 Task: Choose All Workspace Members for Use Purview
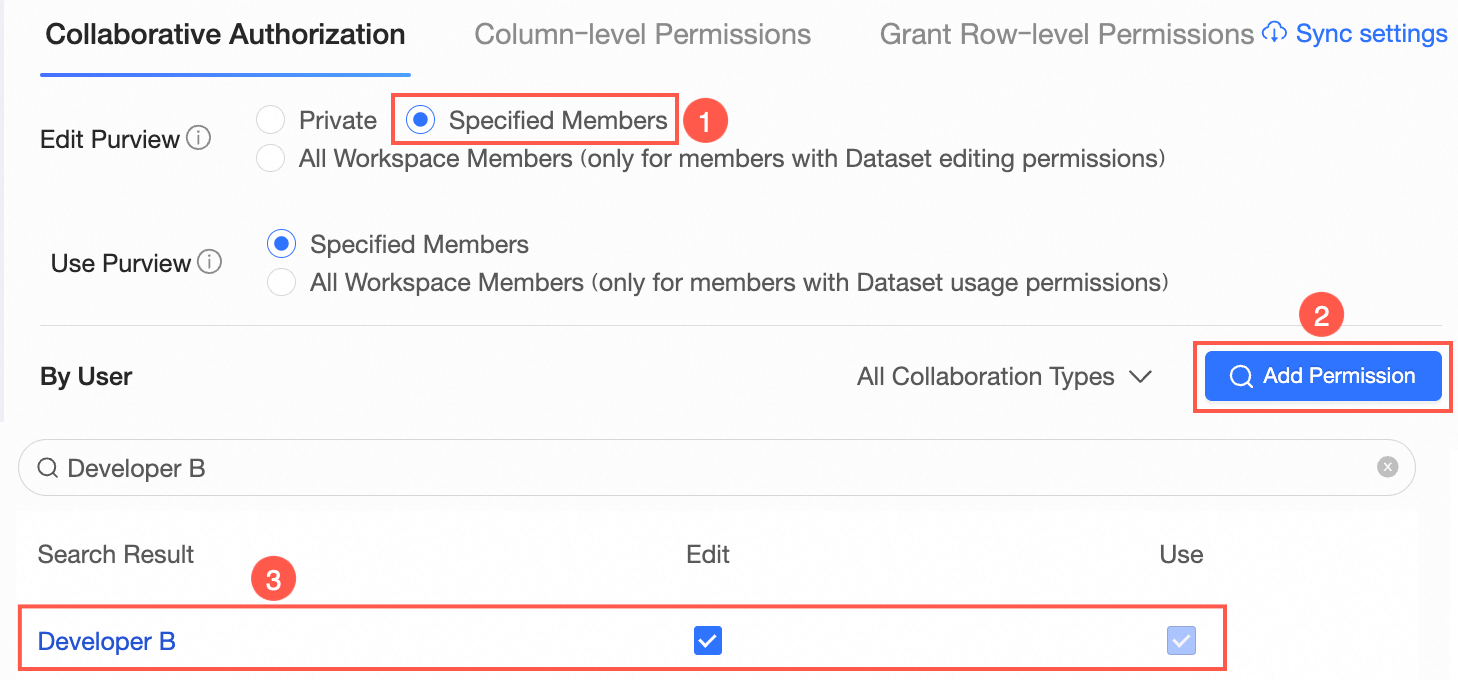pyautogui.click(x=282, y=283)
